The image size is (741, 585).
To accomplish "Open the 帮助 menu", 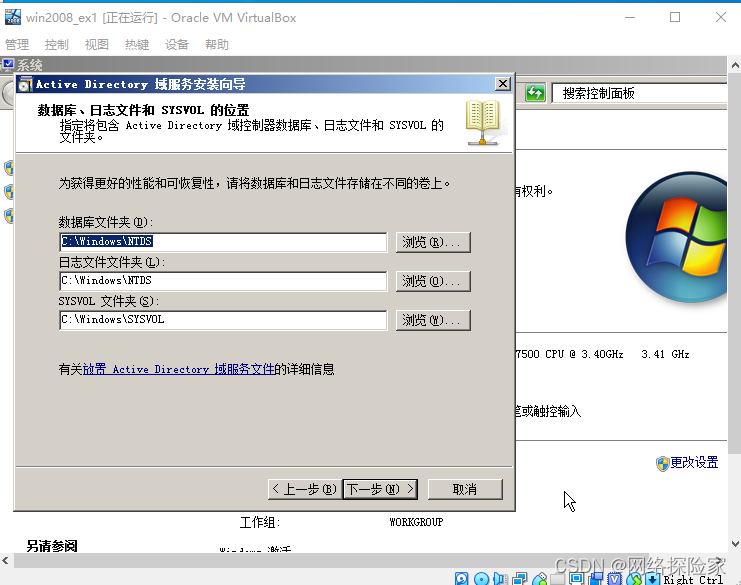I will [x=217, y=44].
